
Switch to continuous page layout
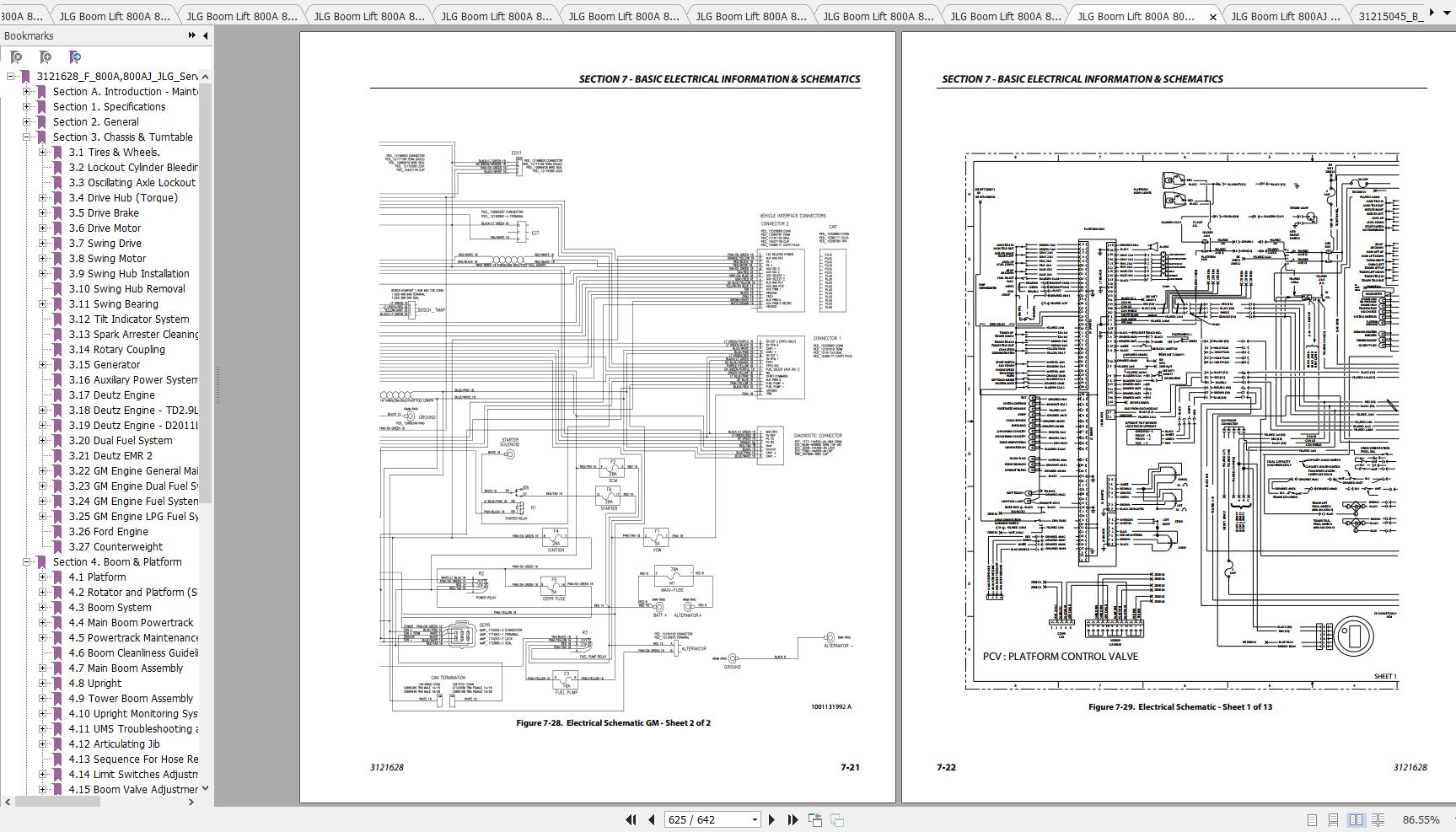click(x=1333, y=819)
